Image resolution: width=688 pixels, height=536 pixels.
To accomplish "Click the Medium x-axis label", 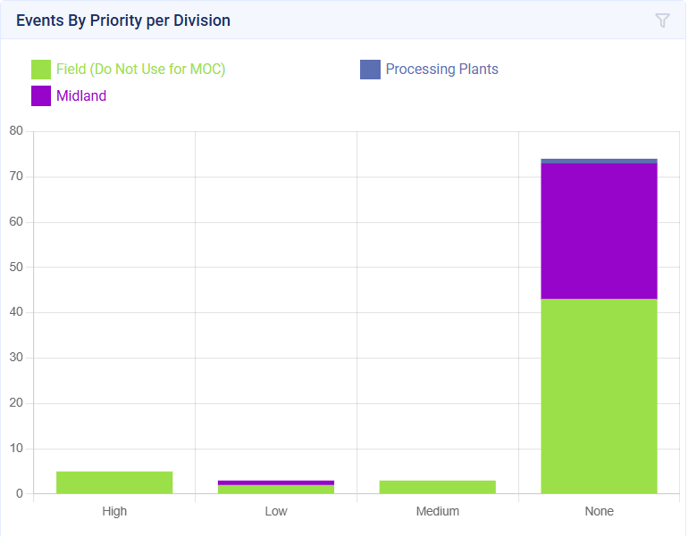I will pyautogui.click(x=437, y=511).
